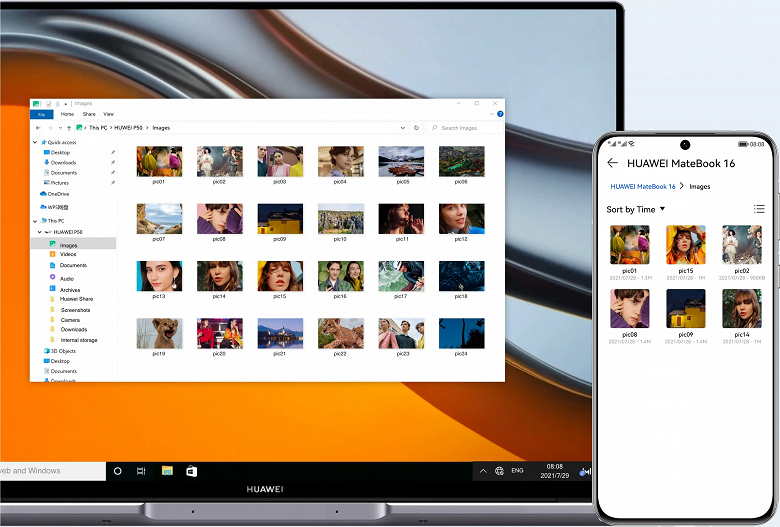Viewport: 780px width, 527px height.
Task: Open the Sort by Time dropdown
Action: pos(635,210)
